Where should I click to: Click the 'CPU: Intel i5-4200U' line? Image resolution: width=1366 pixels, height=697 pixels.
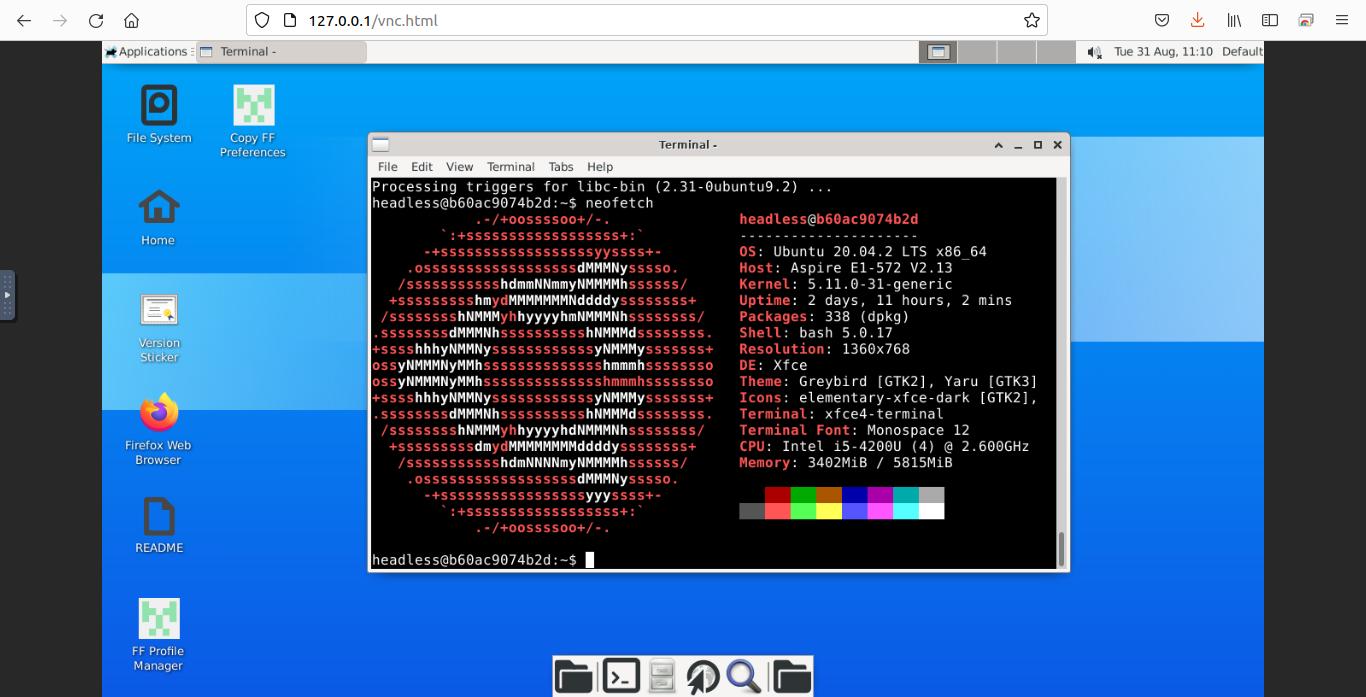click(884, 446)
